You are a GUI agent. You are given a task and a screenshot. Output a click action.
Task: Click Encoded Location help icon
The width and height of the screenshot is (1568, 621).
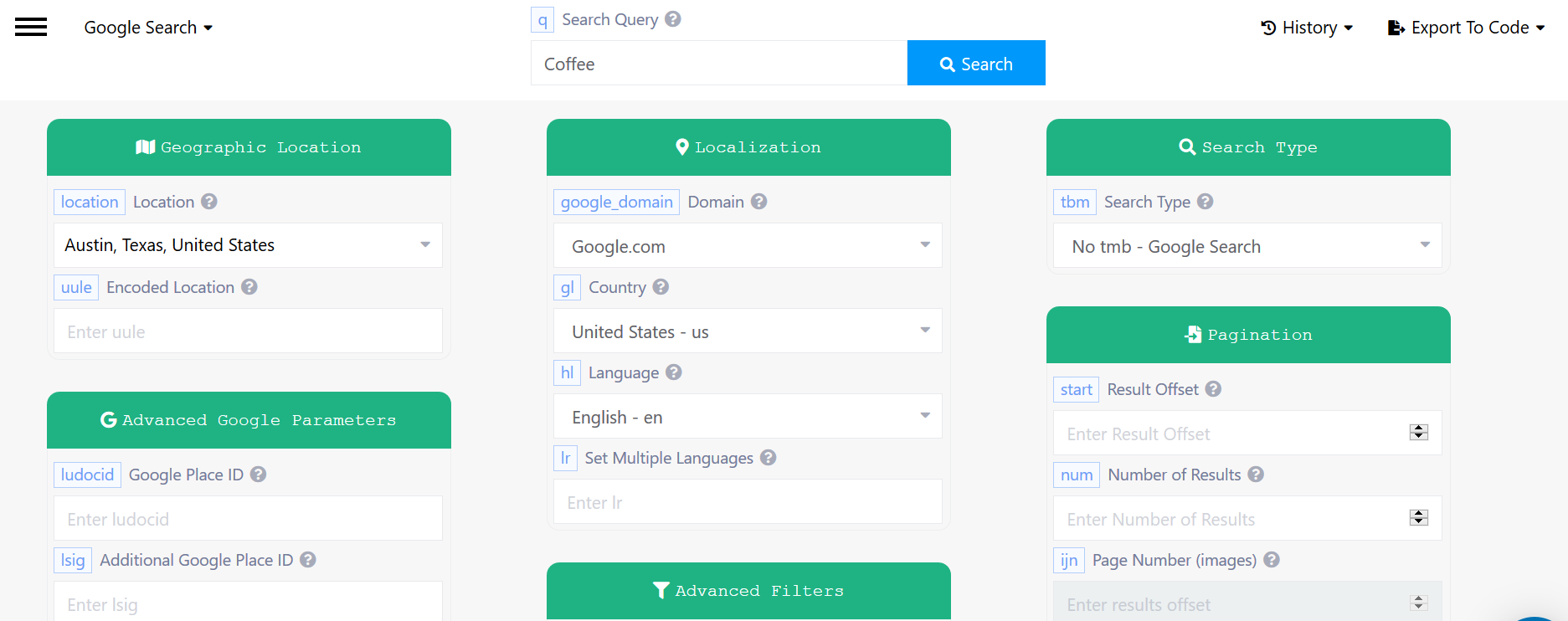pos(249,287)
